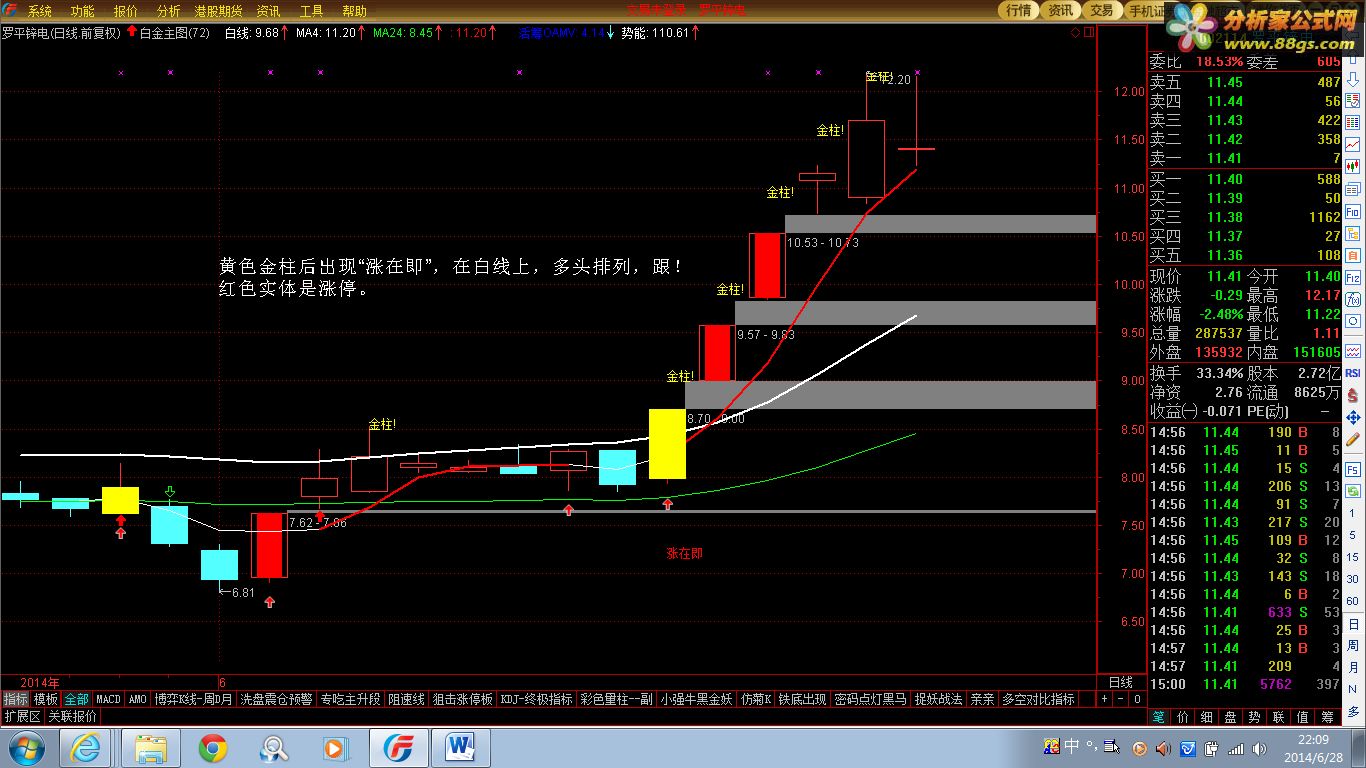Open the 多 multi-period option
This screenshot has width=1366, height=768.
1353,711
